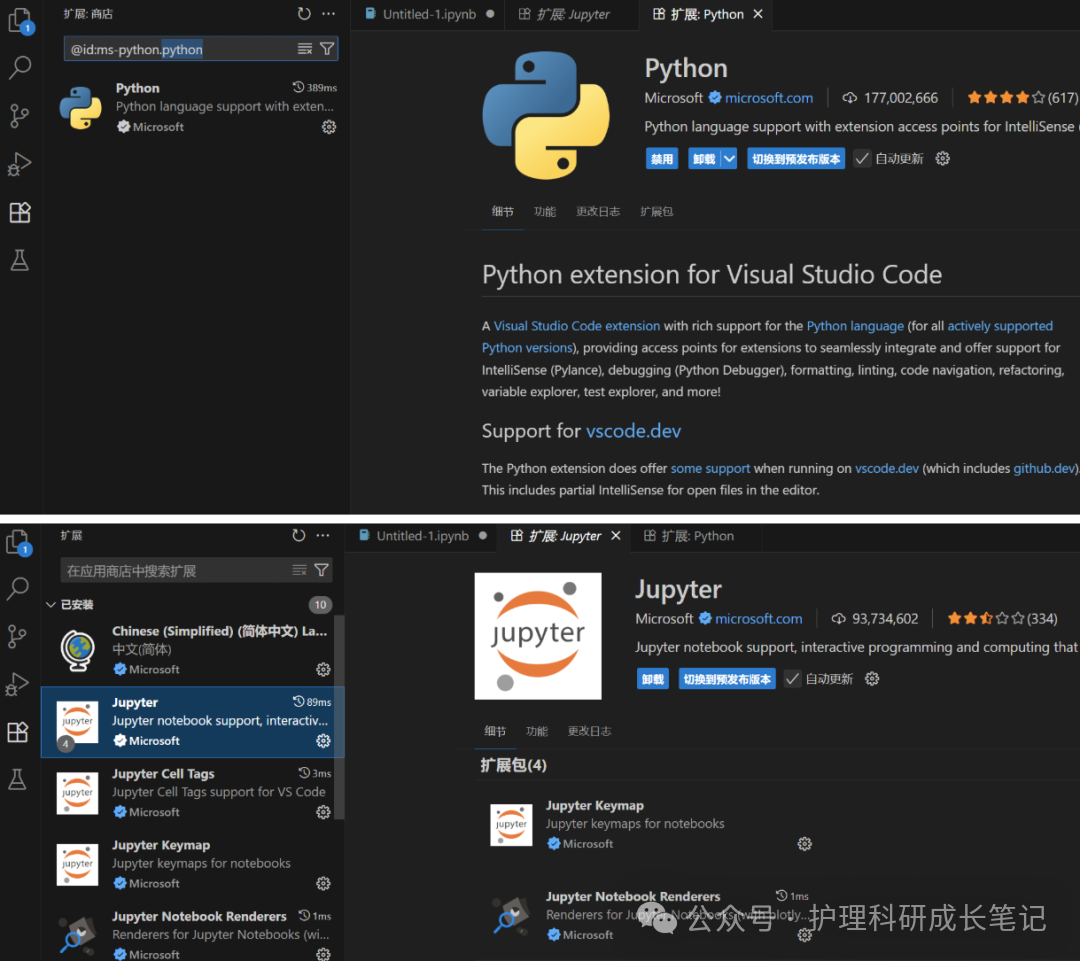Open more actions ellipsis in bottom window sidebar
The width and height of the screenshot is (1080, 961).
click(323, 535)
